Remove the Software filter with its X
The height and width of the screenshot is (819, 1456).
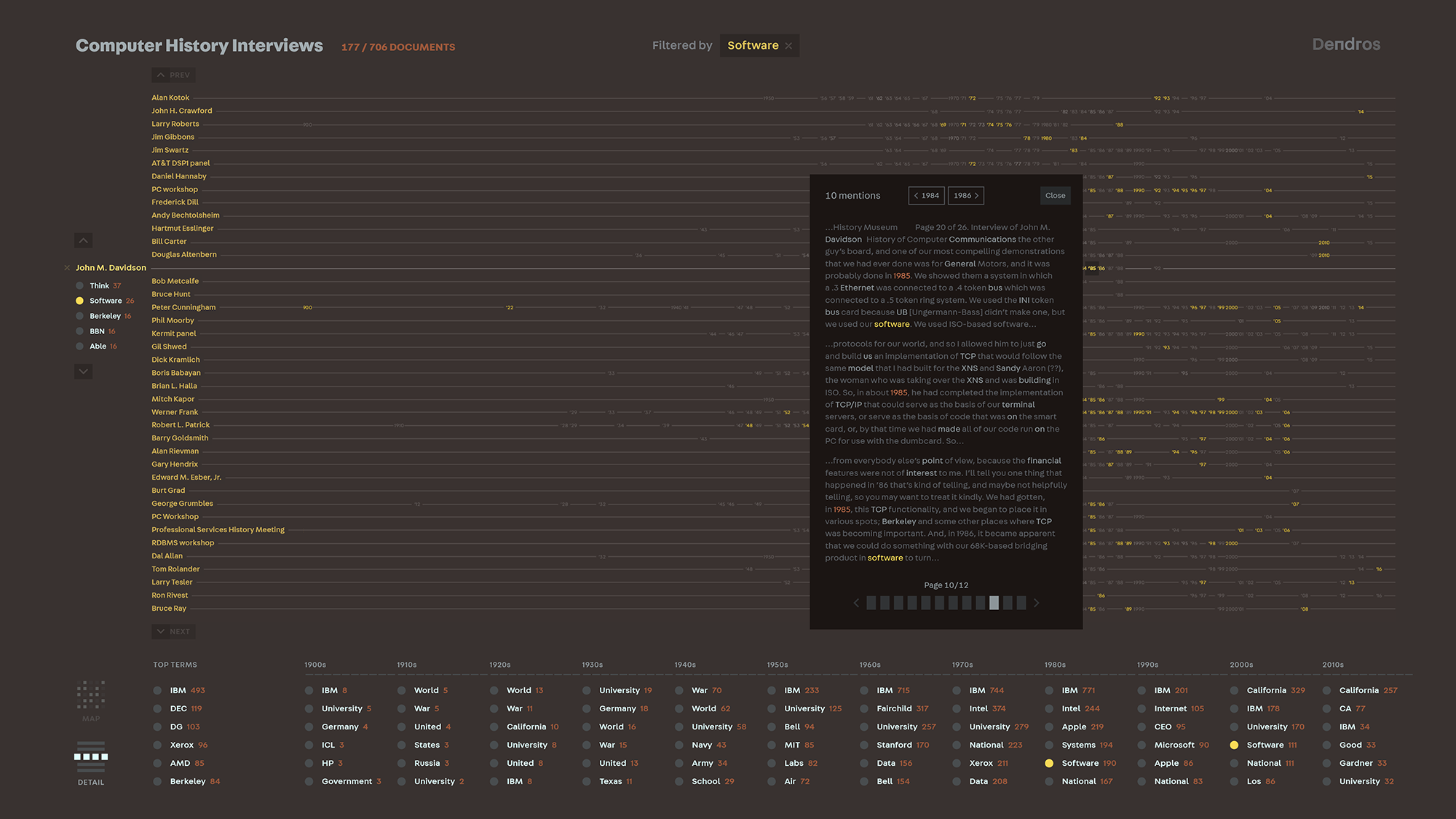788,46
